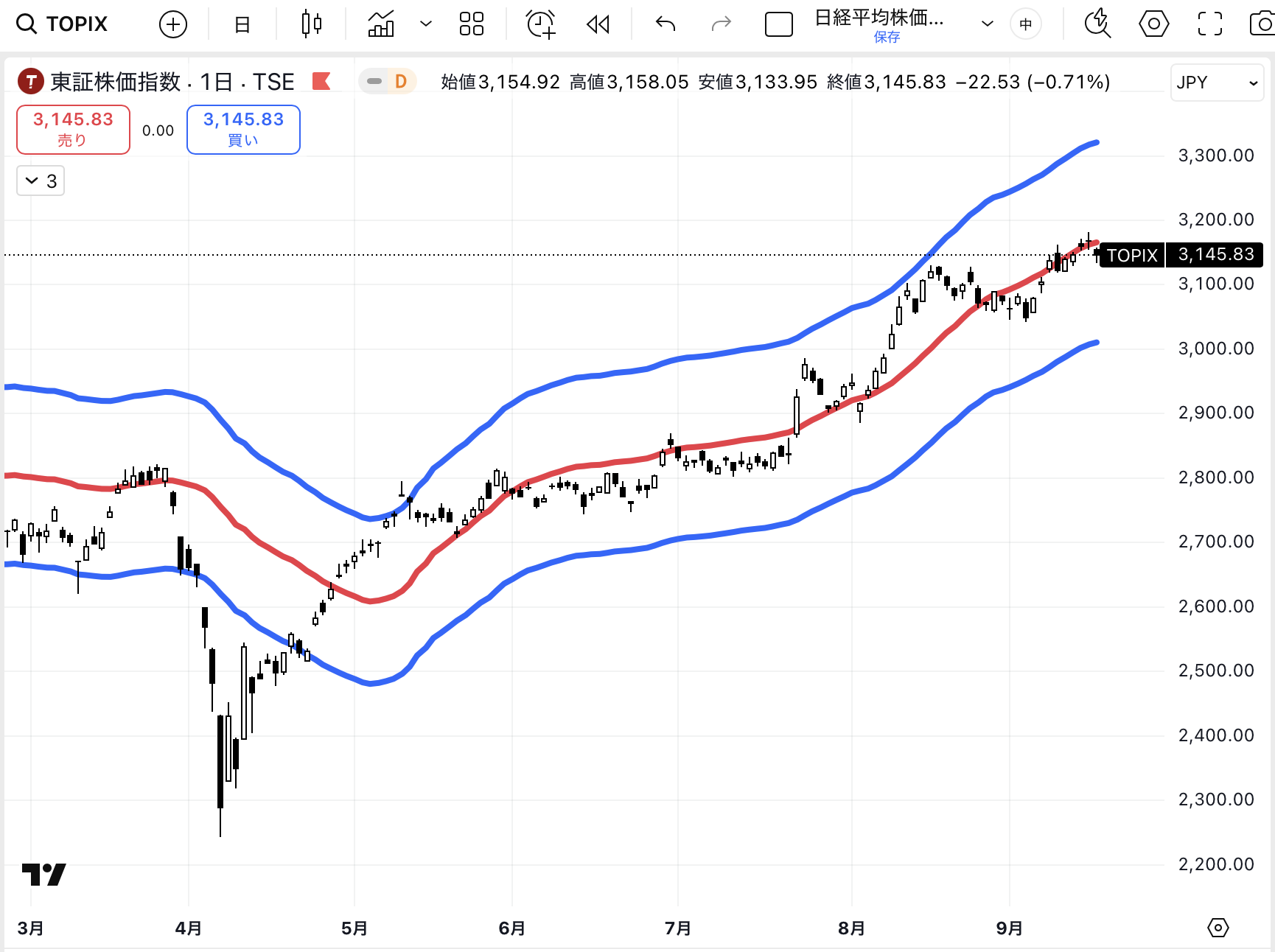Click the round 中 badge button
This screenshot has width=1275, height=952.
coord(1026,24)
